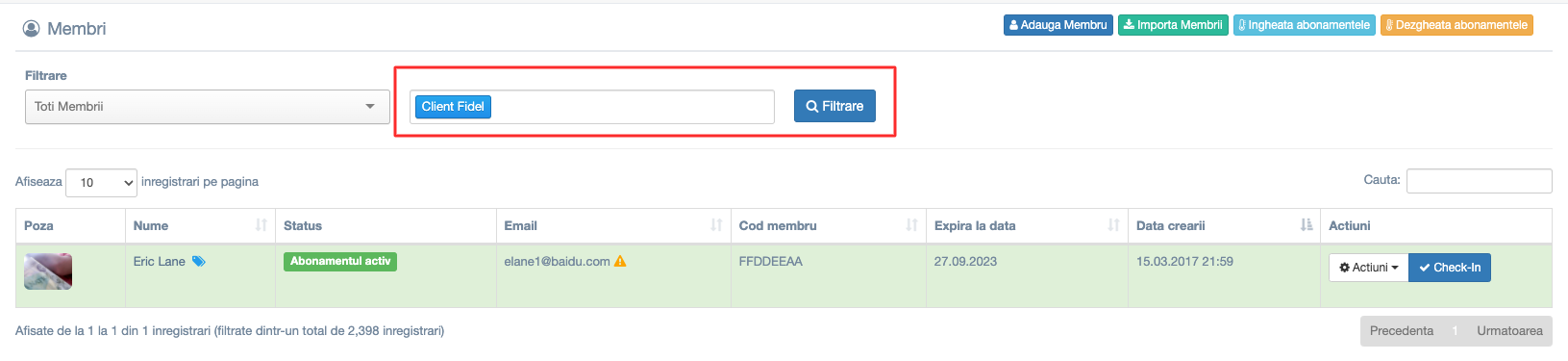Viewport: 1568px width, 361px height.
Task: Click the Client Fidel filter tag
Action: [453, 107]
